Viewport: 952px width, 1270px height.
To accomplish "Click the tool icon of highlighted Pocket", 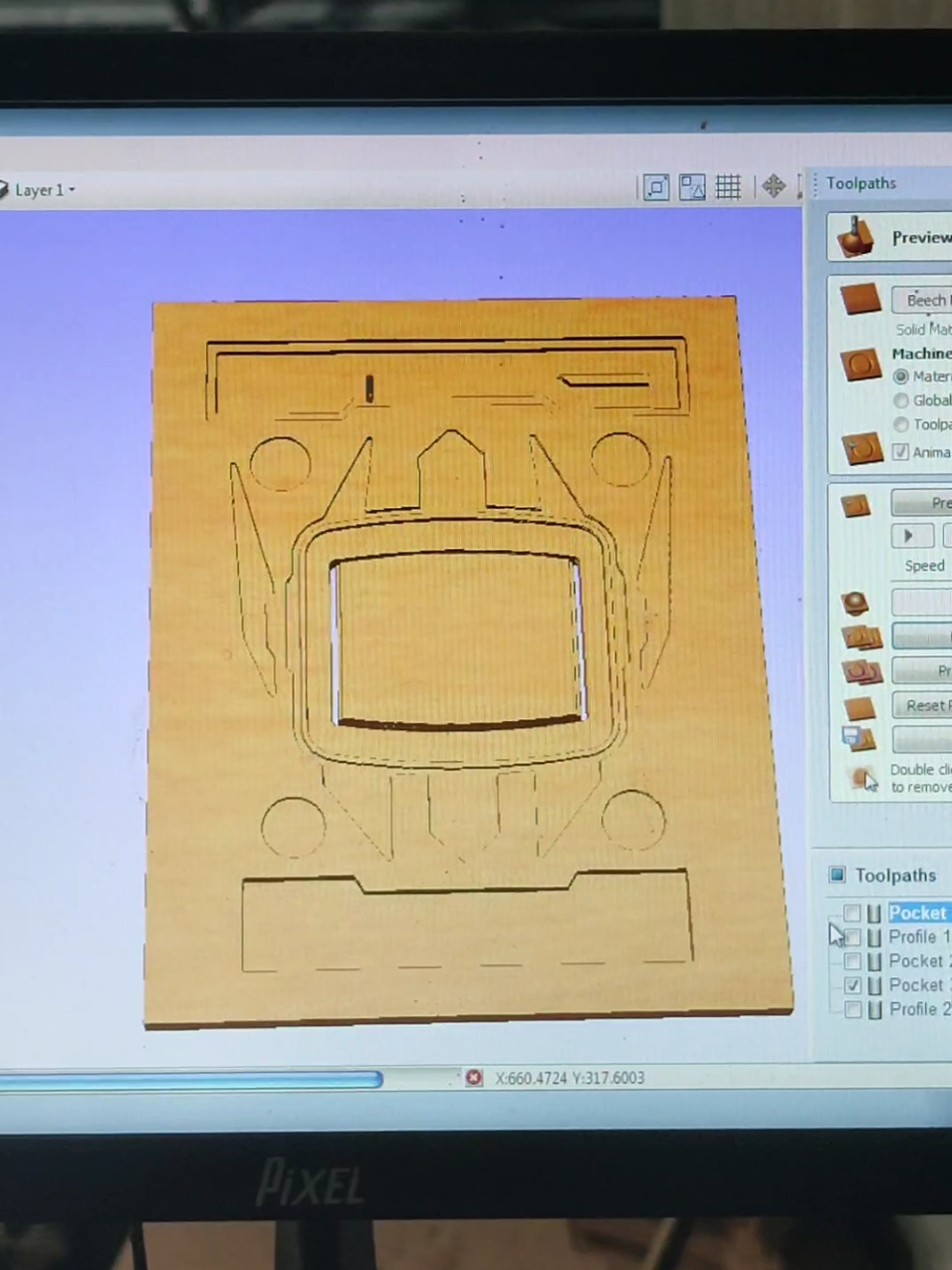I will click(874, 912).
